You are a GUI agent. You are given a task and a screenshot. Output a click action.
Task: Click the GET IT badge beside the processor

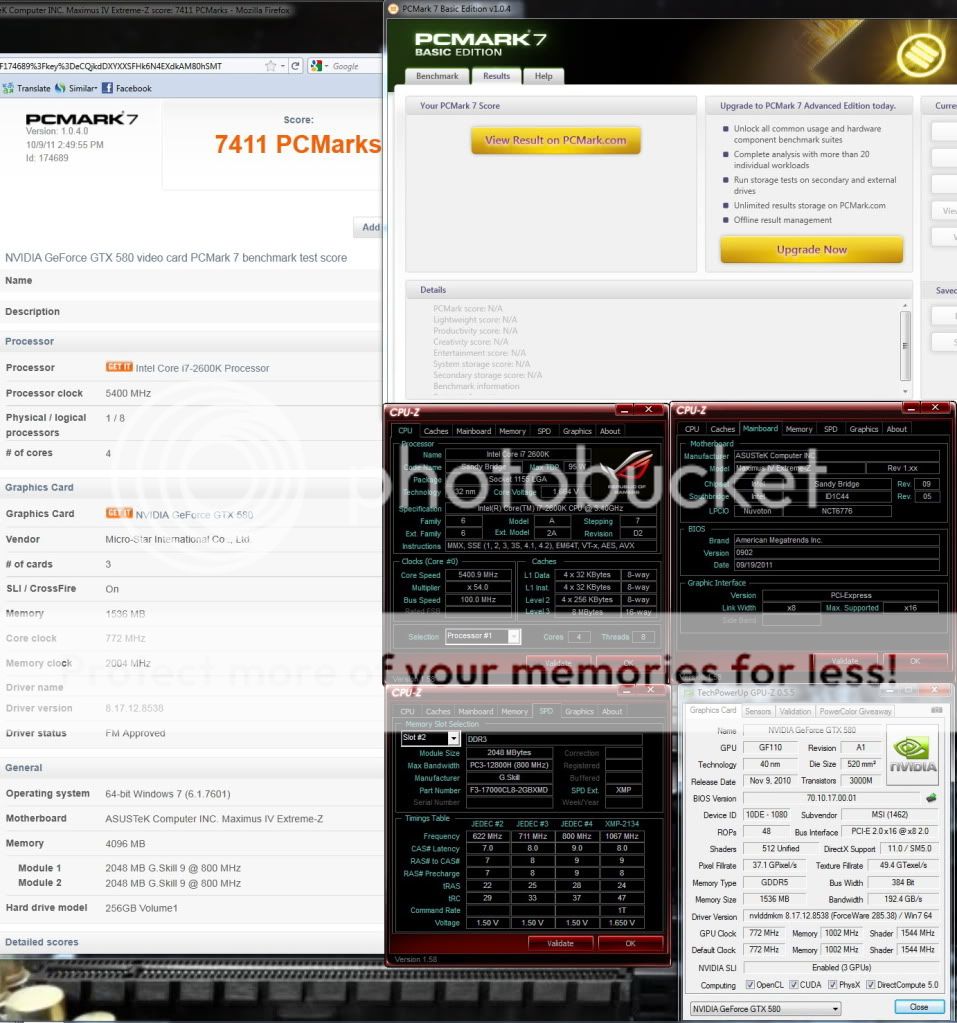coord(119,367)
